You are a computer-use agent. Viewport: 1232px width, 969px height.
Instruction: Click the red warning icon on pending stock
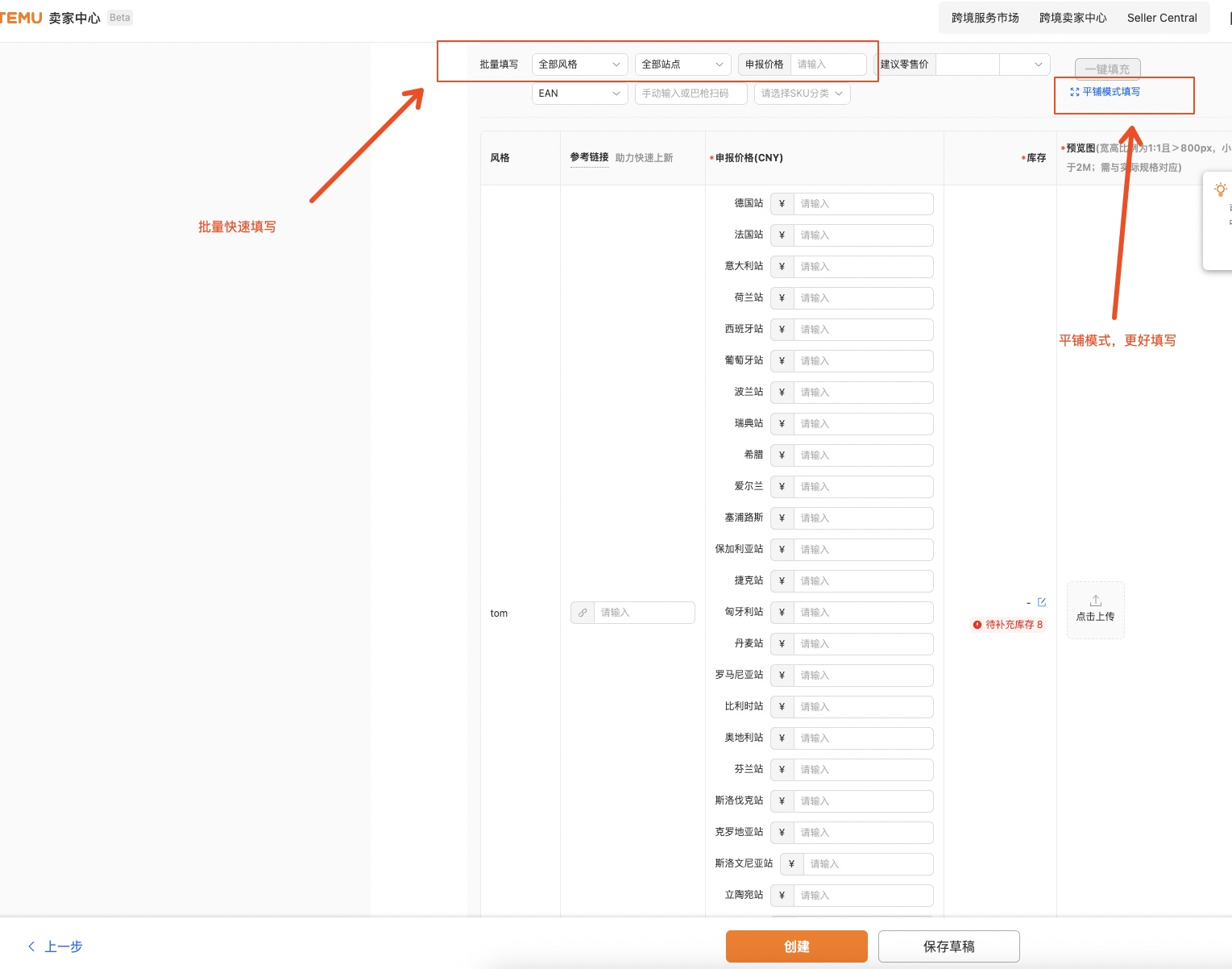[x=977, y=625]
